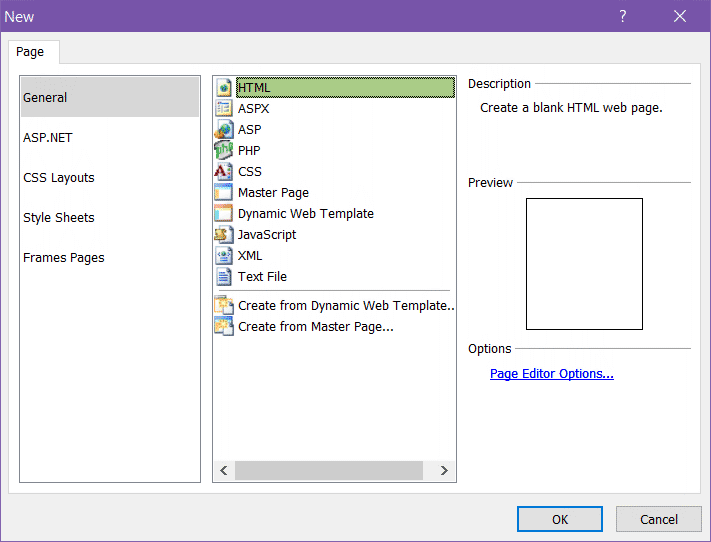Click the Help question mark button
This screenshot has height=542, width=711.
622,16
